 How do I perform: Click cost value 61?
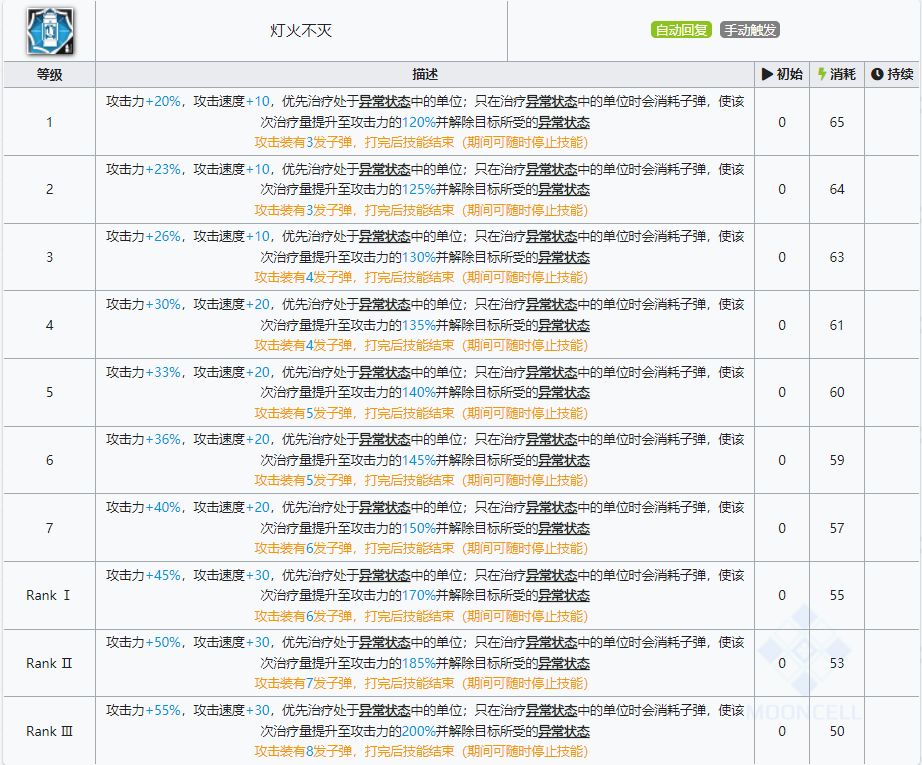pos(837,325)
